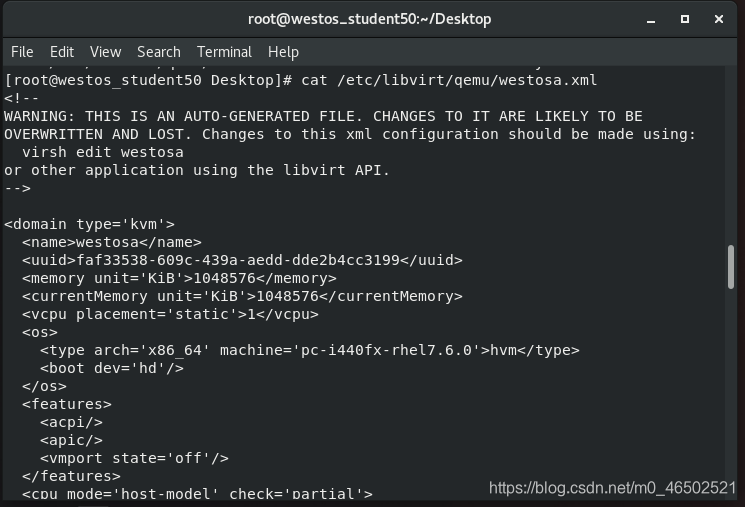The width and height of the screenshot is (745, 507).
Task: Click the 'virsh edit westosa' line
Action: pos(103,152)
